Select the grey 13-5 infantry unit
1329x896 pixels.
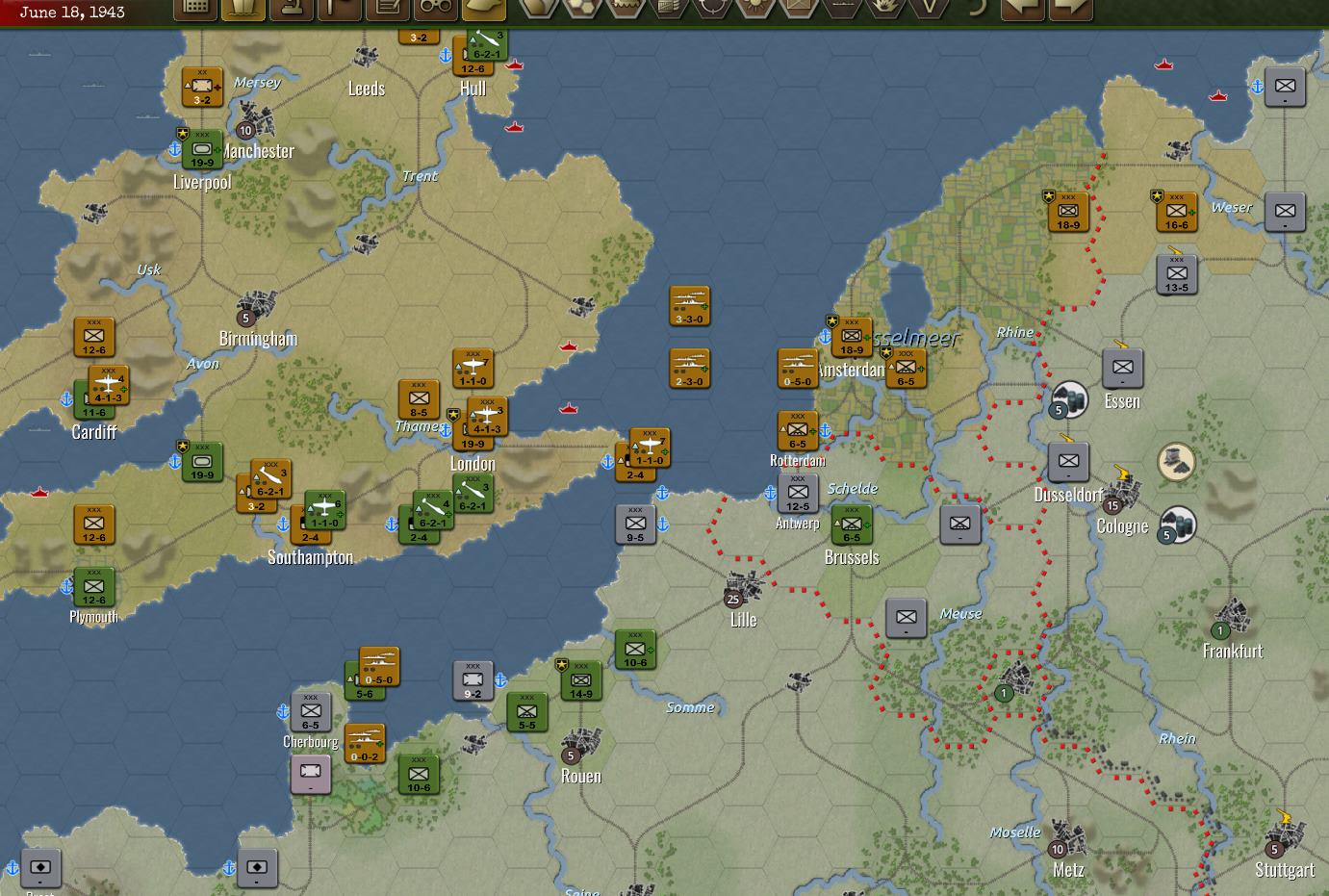point(1176,274)
